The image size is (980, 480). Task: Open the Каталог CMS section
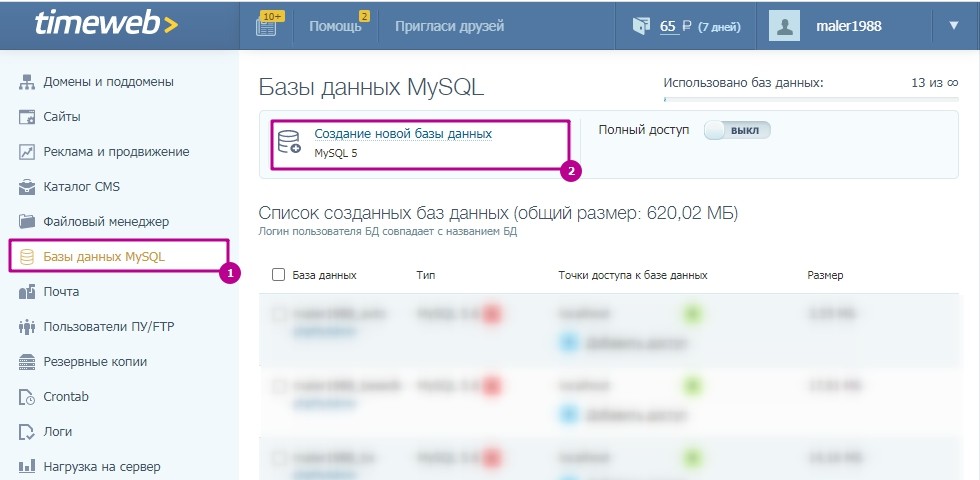tap(81, 187)
